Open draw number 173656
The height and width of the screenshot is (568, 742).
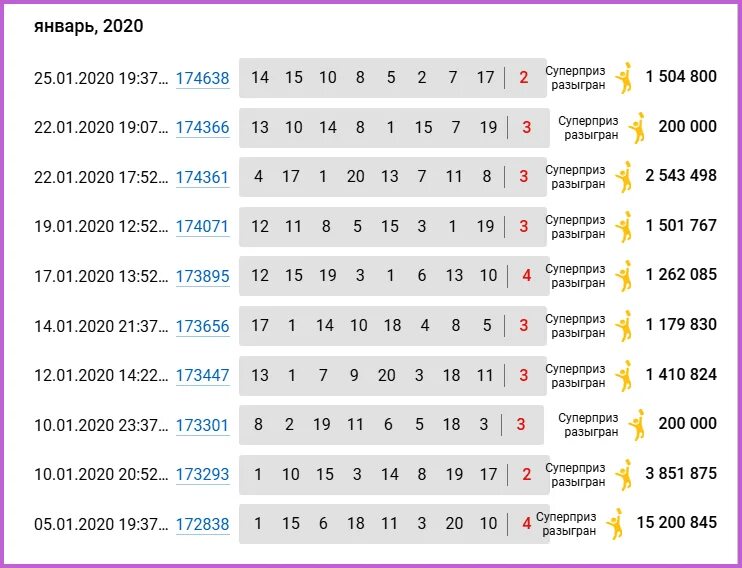coord(203,326)
